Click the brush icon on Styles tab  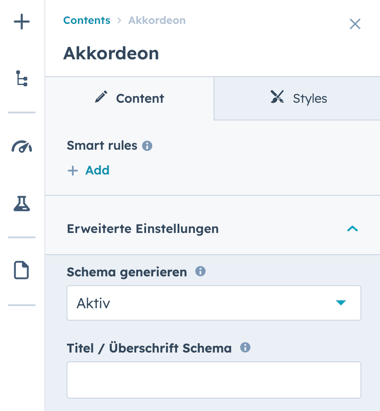click(x=277, y=97)
